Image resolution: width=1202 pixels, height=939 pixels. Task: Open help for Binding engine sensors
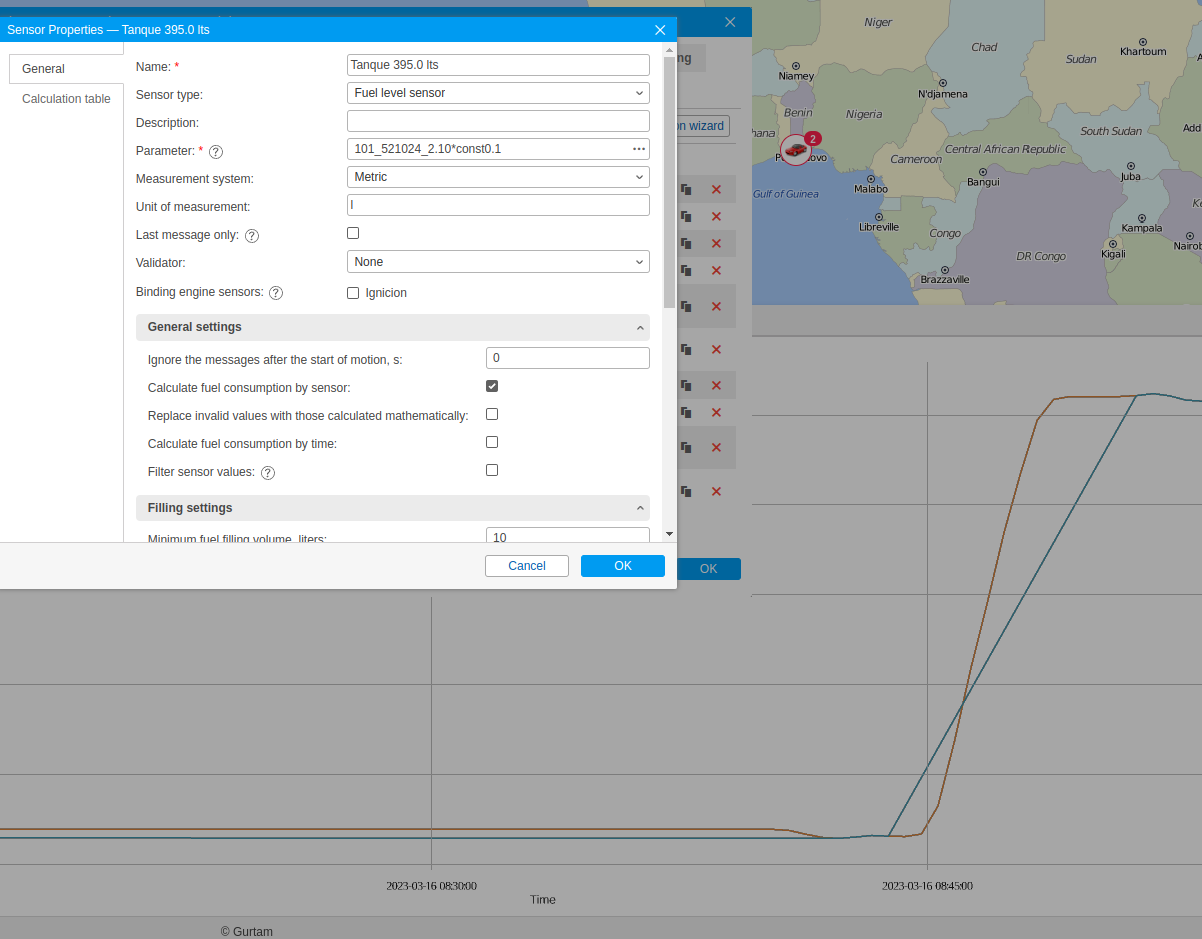276,293
